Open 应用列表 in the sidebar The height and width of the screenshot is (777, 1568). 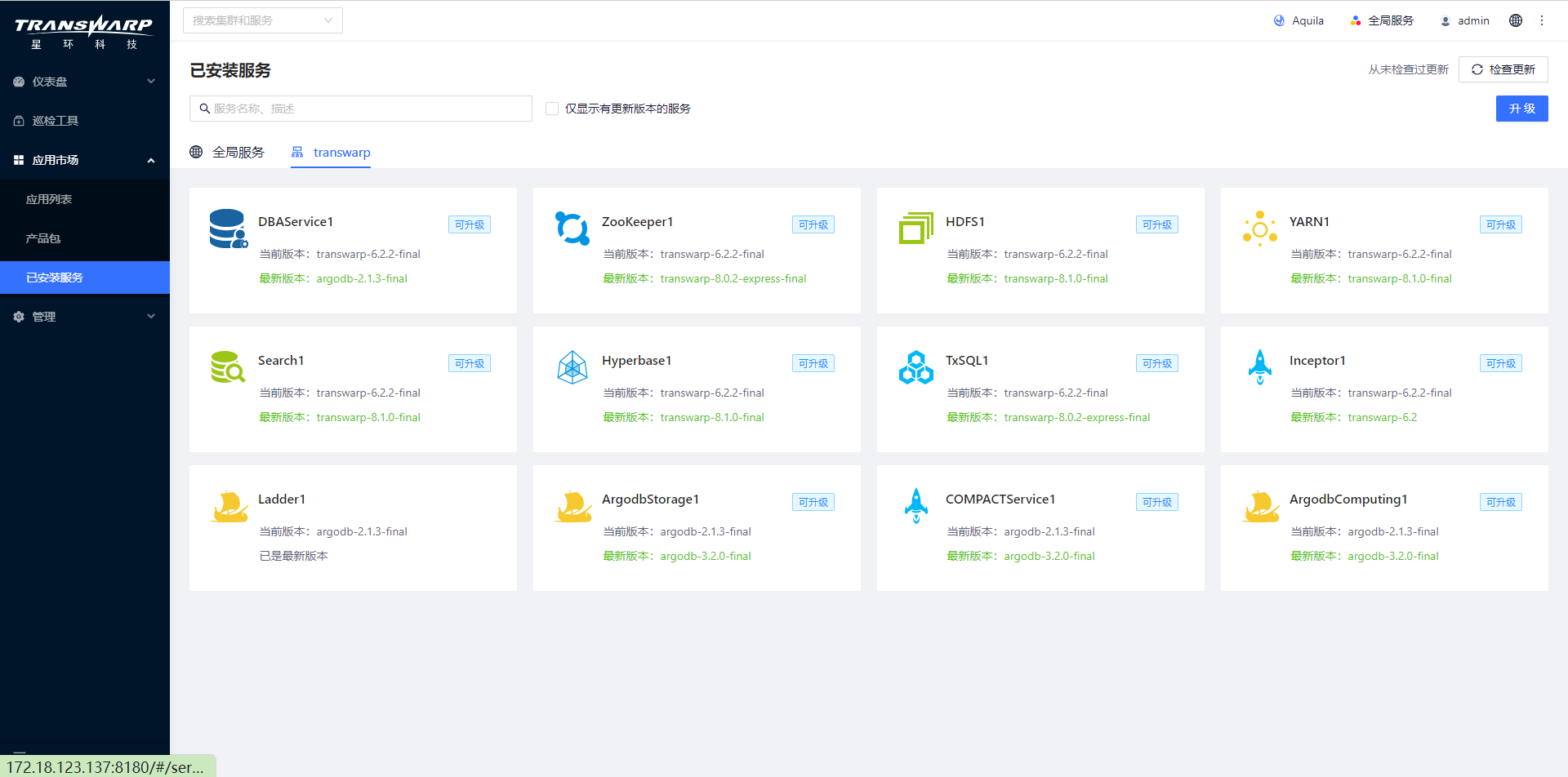click(85, 199)
